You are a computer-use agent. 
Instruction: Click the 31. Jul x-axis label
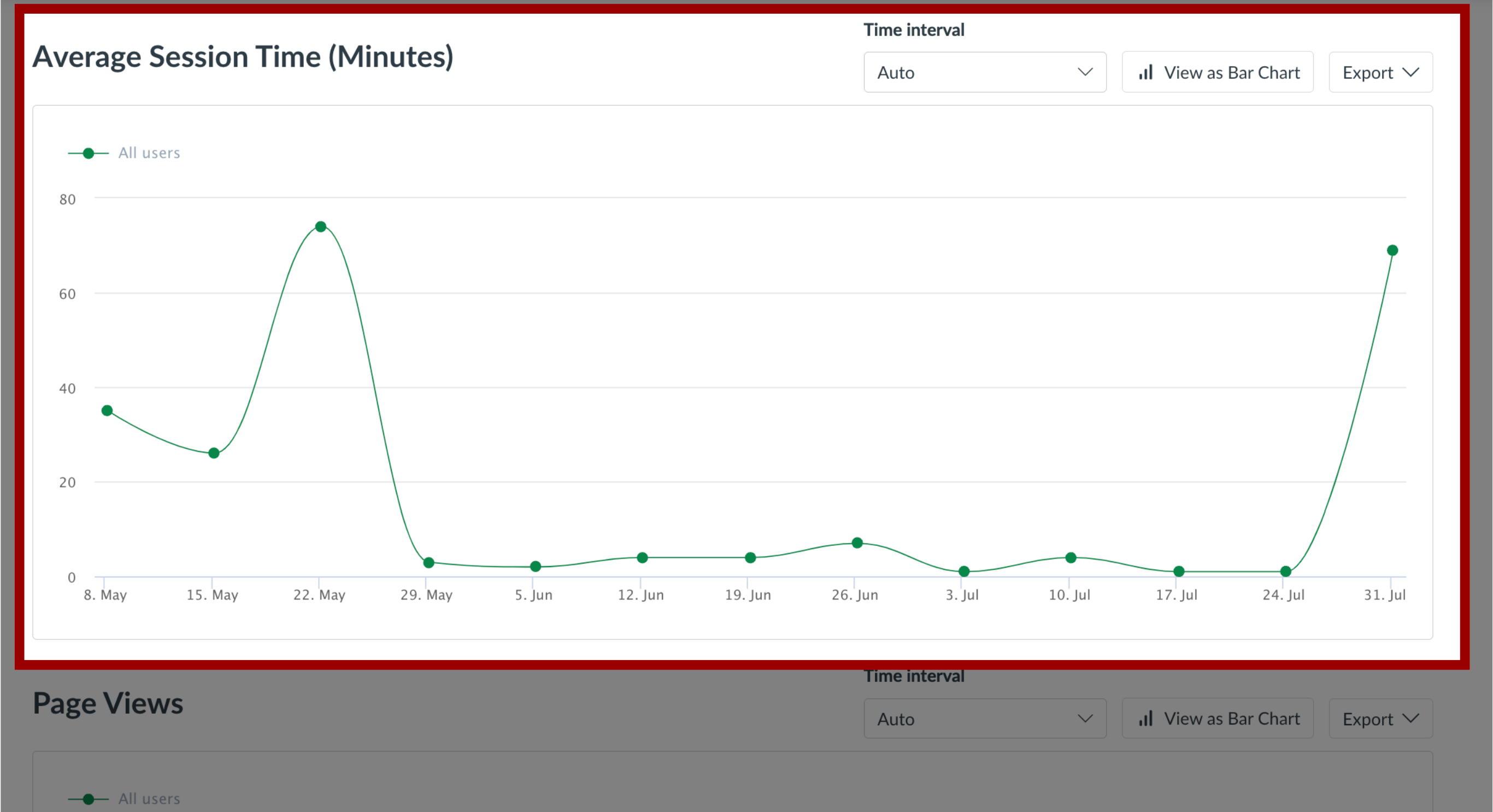pos(1385,595)
